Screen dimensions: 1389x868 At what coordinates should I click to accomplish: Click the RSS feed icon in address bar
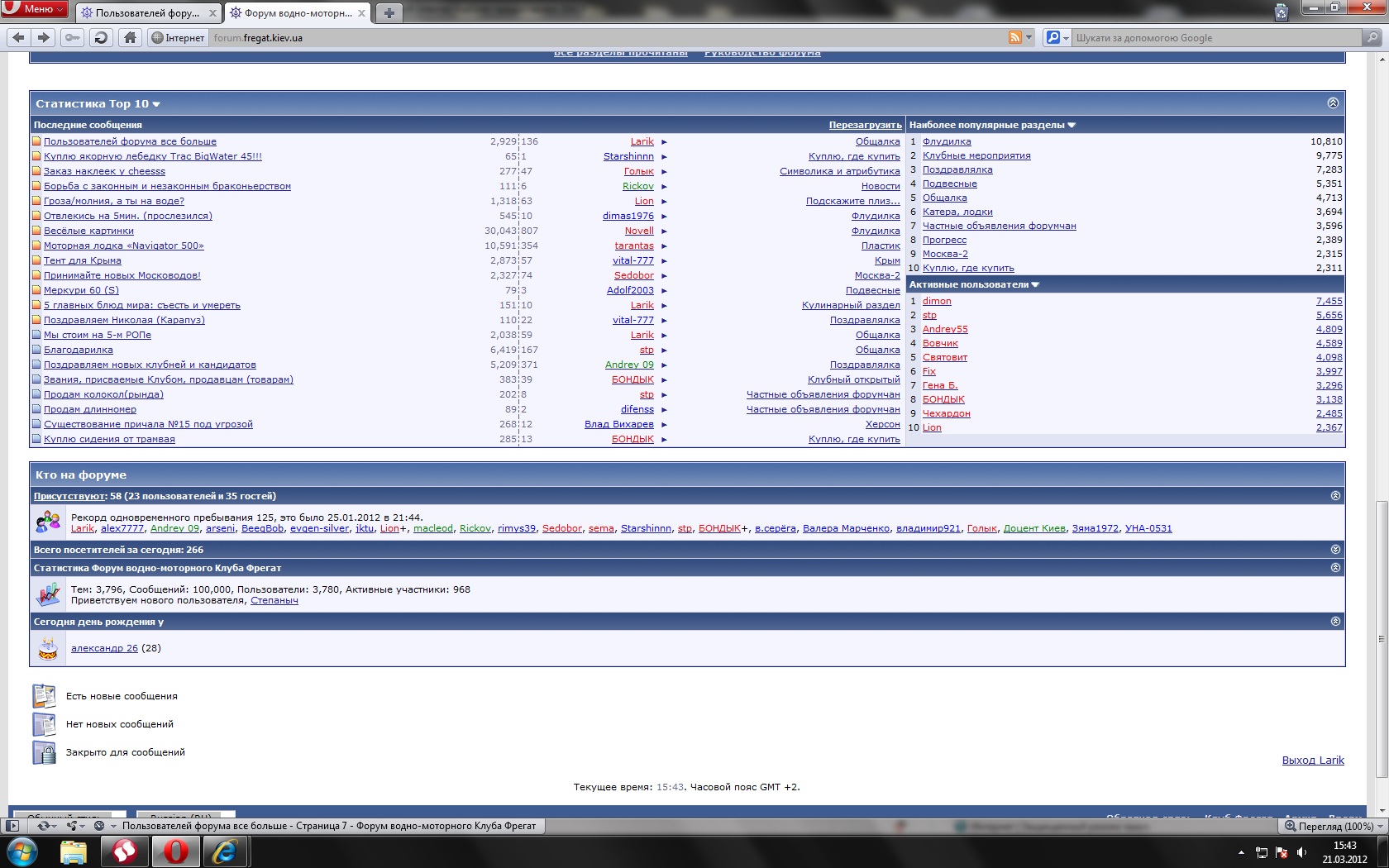1014,37
